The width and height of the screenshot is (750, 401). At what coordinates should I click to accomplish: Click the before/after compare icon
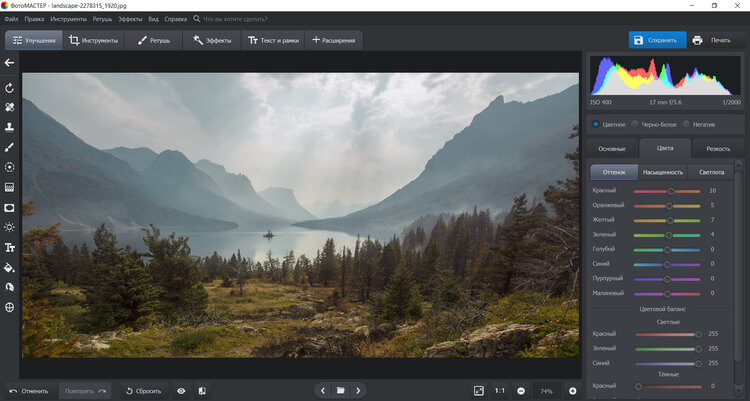click(x=202, y=390)
